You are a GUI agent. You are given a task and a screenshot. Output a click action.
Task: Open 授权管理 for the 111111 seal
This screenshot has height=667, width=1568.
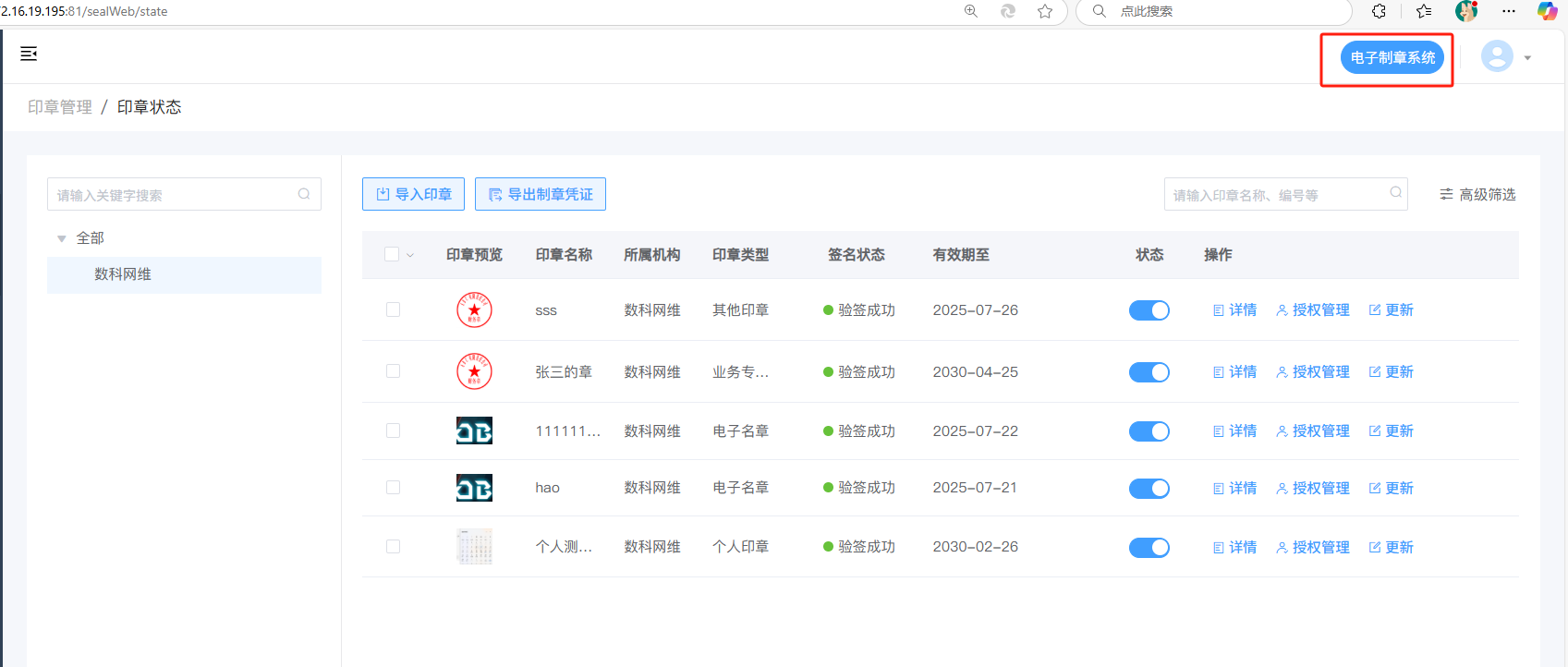(x=1313, y=431)
